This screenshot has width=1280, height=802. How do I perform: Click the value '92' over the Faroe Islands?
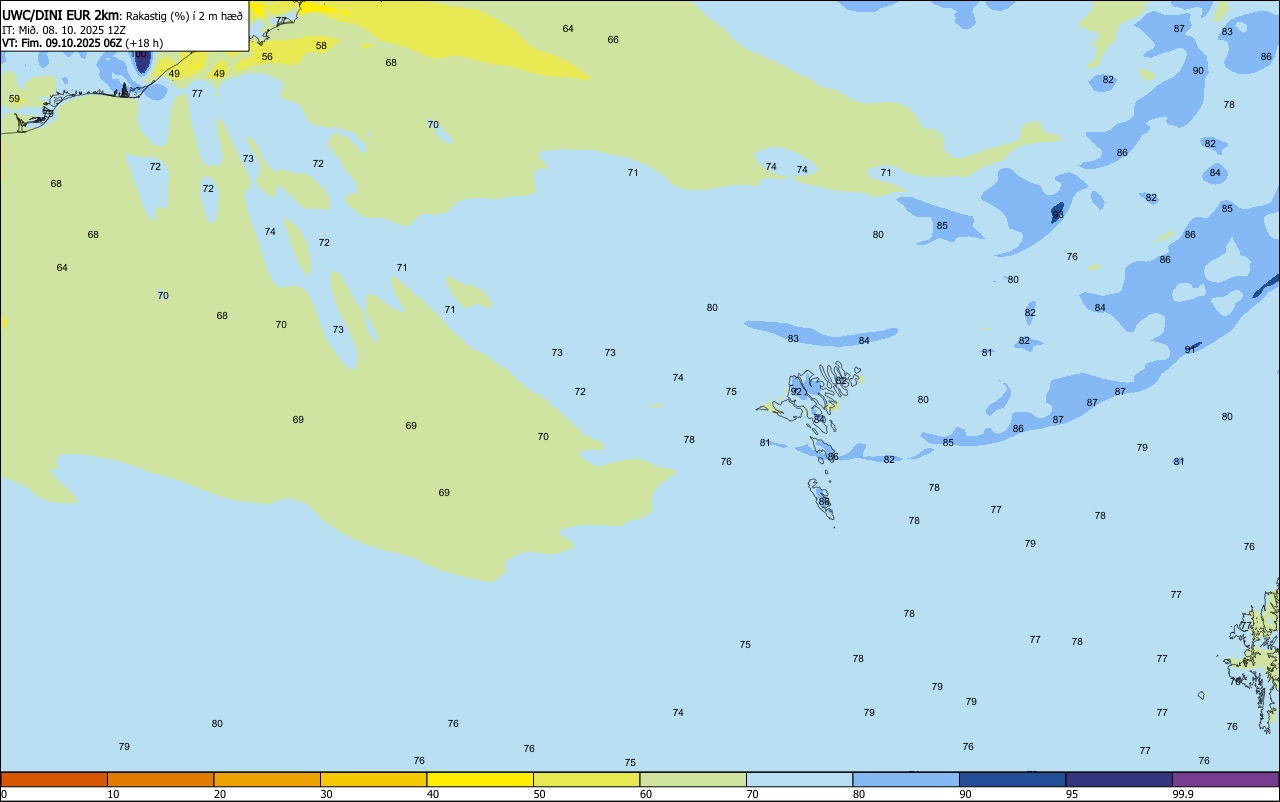(797, 392)
